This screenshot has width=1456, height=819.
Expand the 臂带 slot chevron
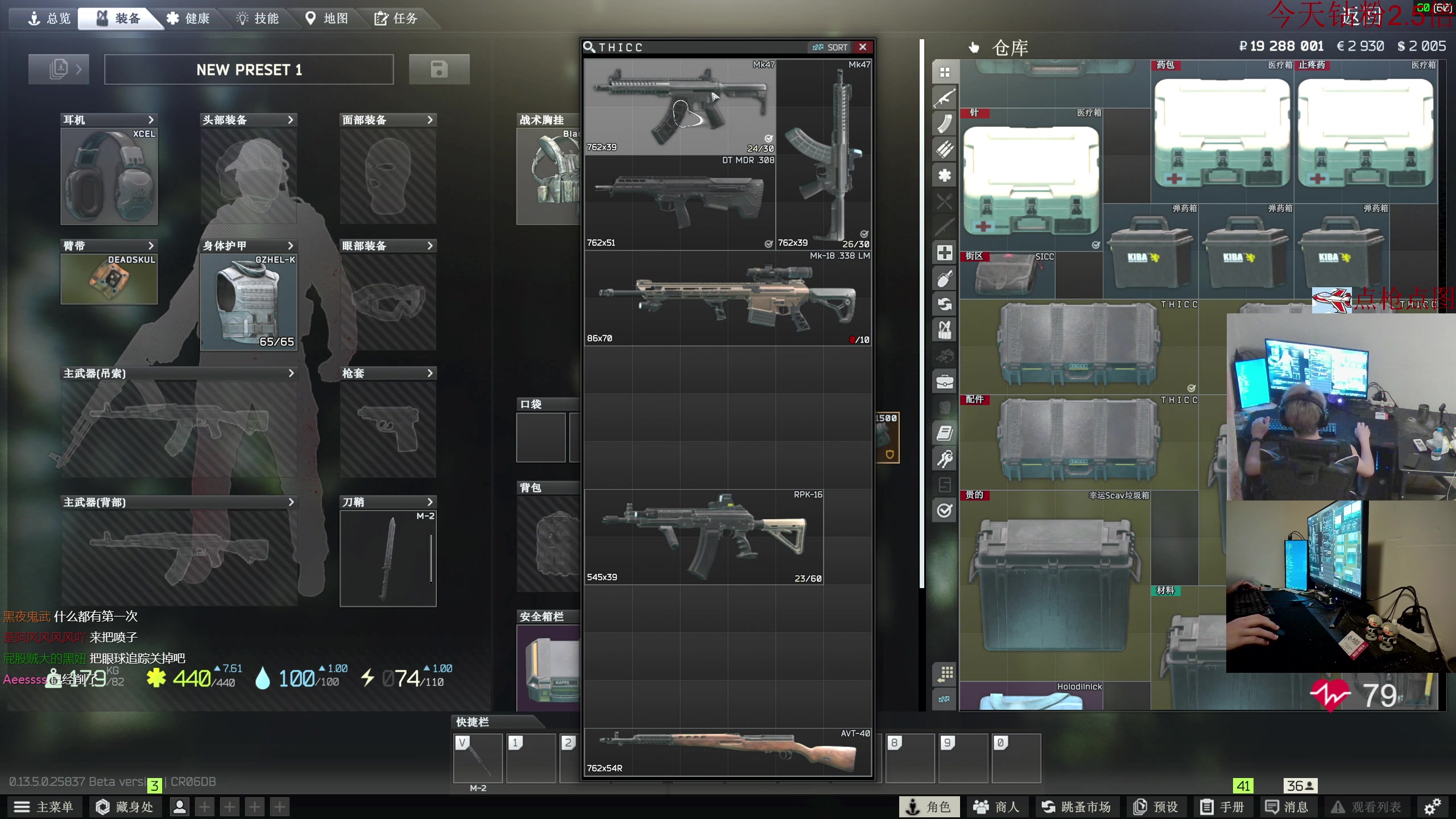(x=151, y=246)
